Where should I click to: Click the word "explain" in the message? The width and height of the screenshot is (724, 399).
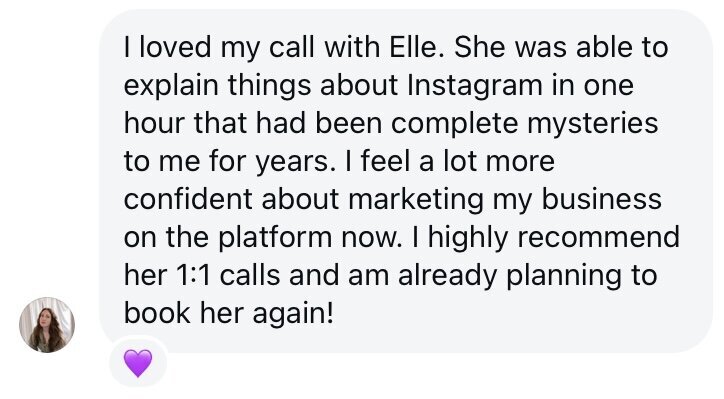pyautogui.click(x=171, y=86)
